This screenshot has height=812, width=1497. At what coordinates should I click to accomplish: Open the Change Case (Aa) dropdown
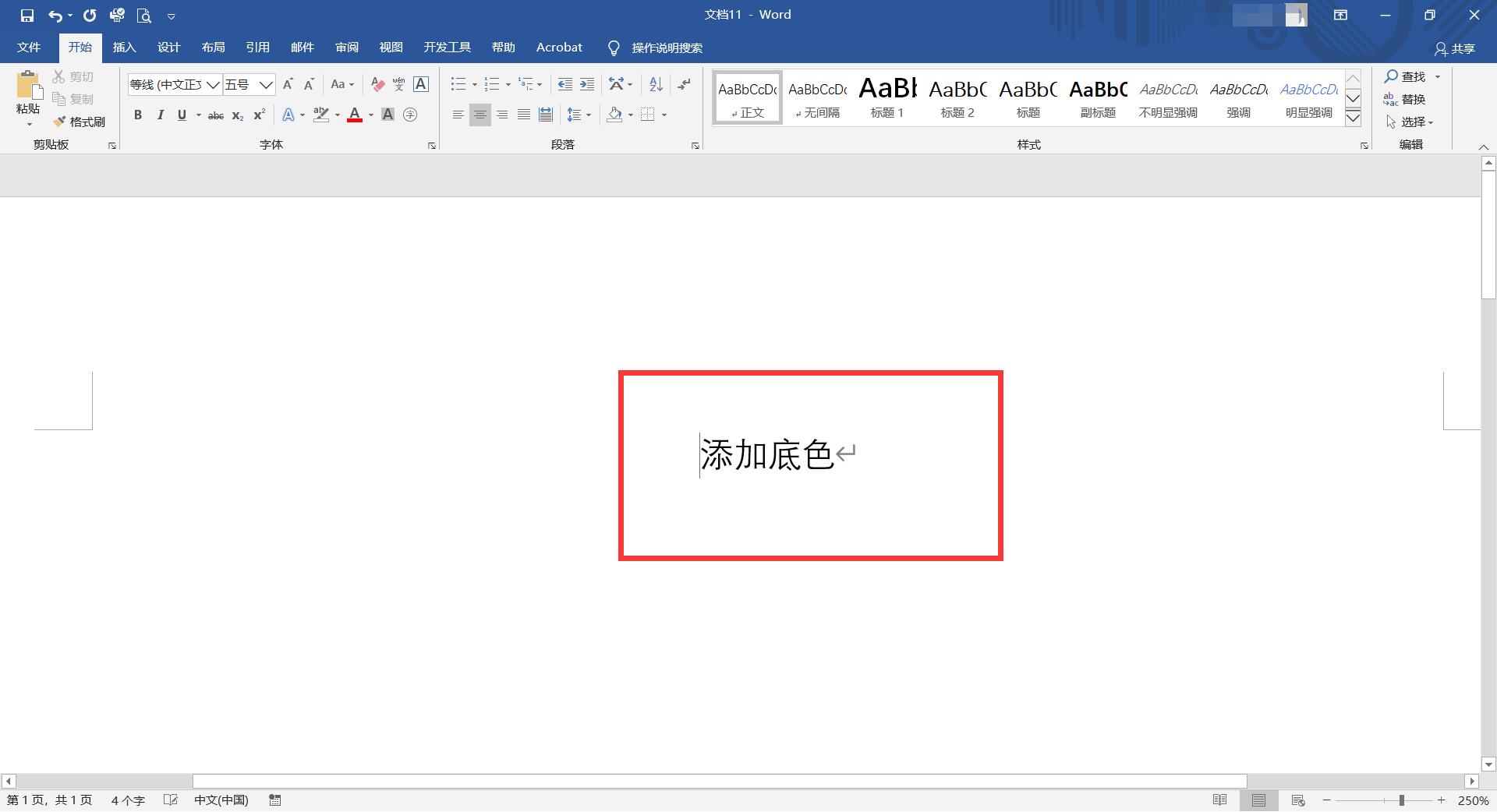[342, 84]
